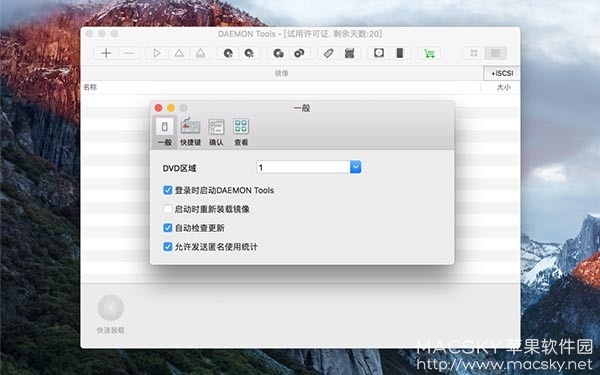Click the outlined triangle unmount button

click(179, 53)
